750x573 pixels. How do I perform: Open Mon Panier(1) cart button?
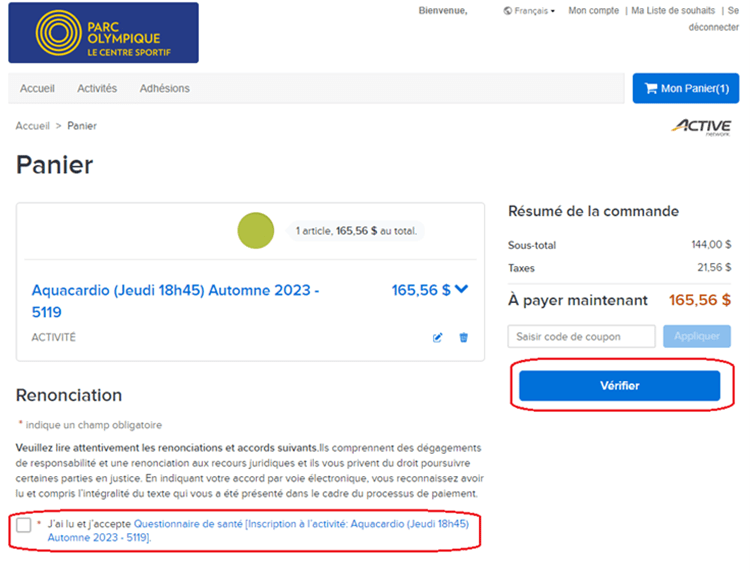click(x=685, y=89)
